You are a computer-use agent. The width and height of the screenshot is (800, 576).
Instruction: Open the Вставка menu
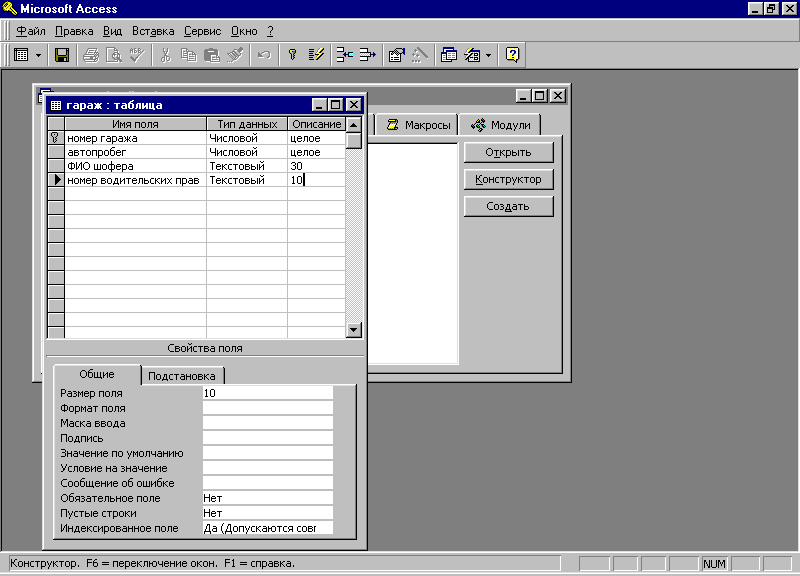(x=153, y=31)
